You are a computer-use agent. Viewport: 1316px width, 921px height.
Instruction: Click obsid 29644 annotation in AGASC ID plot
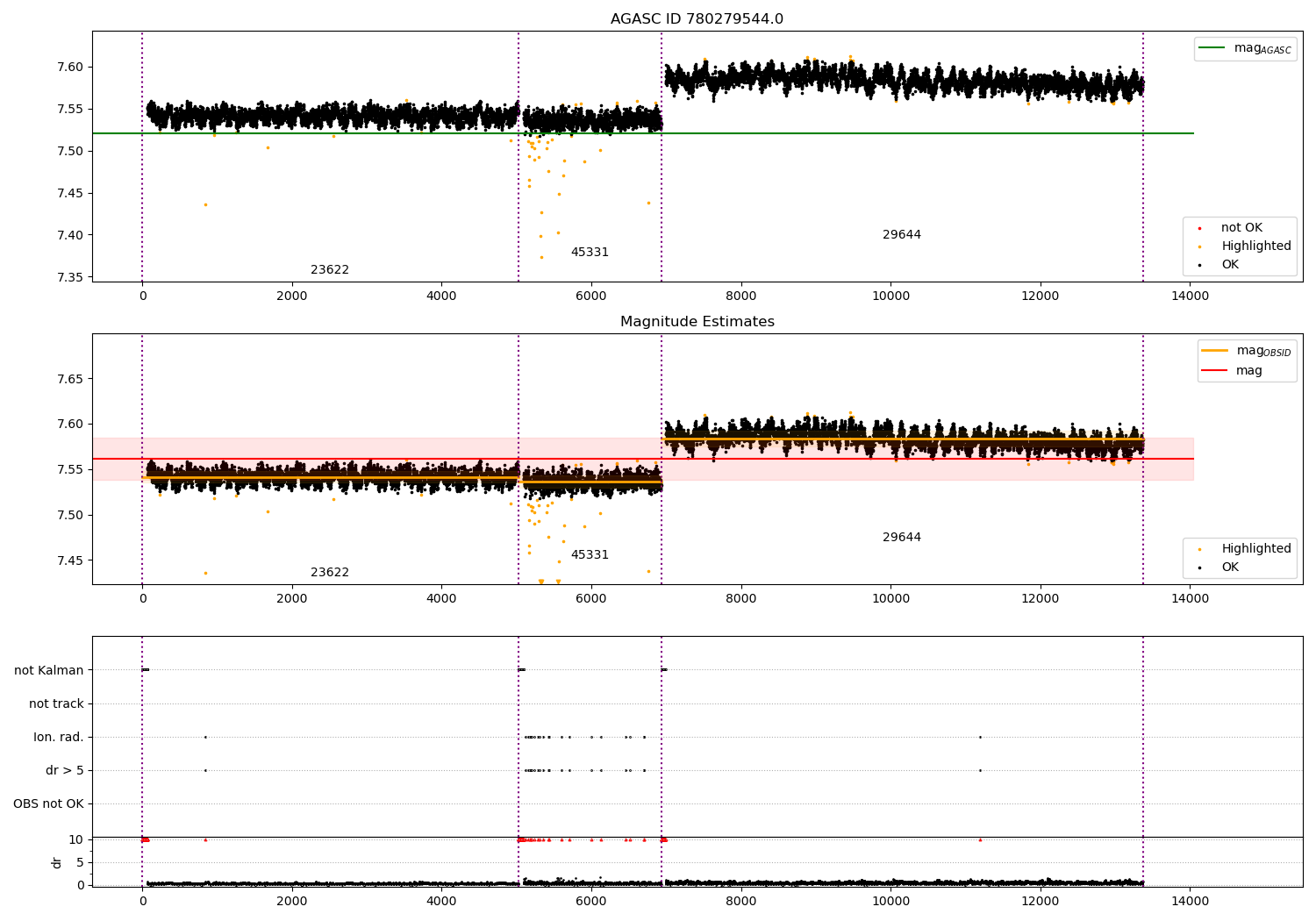tap(902, 235)
